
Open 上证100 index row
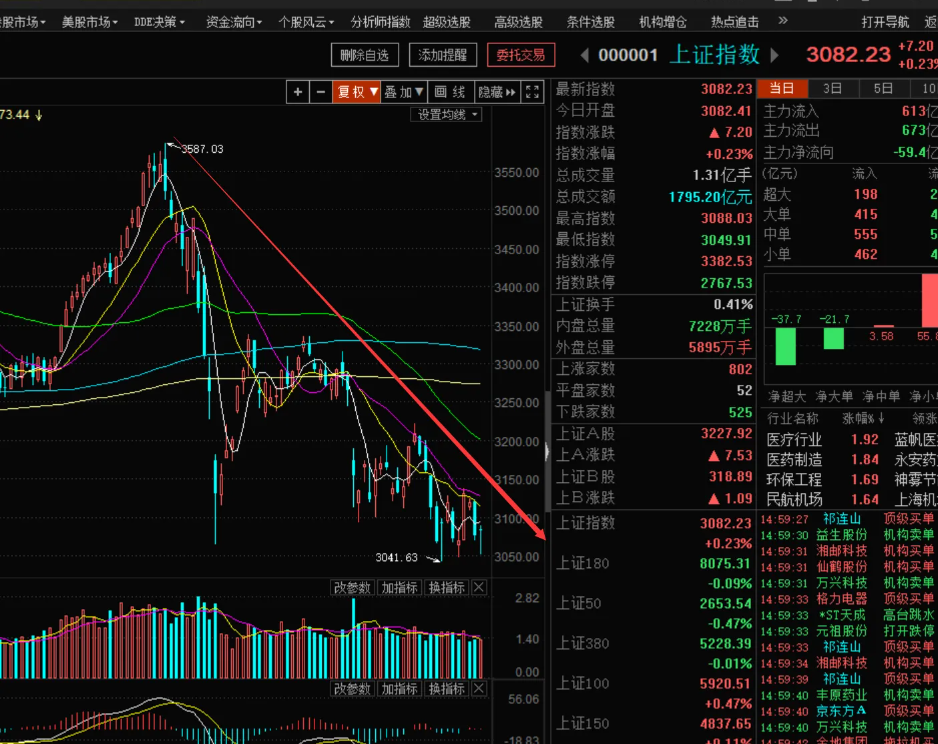click(x=654, y=693)
